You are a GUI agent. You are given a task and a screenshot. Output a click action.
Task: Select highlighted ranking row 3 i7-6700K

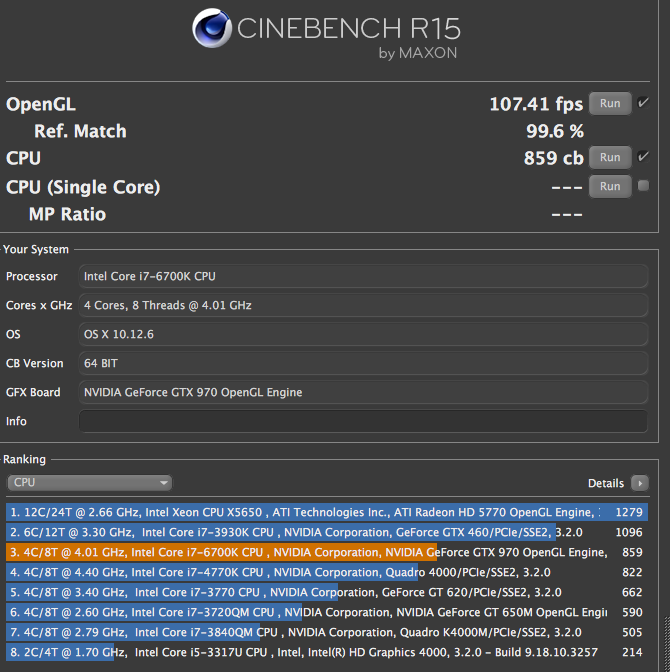(327, 552)
